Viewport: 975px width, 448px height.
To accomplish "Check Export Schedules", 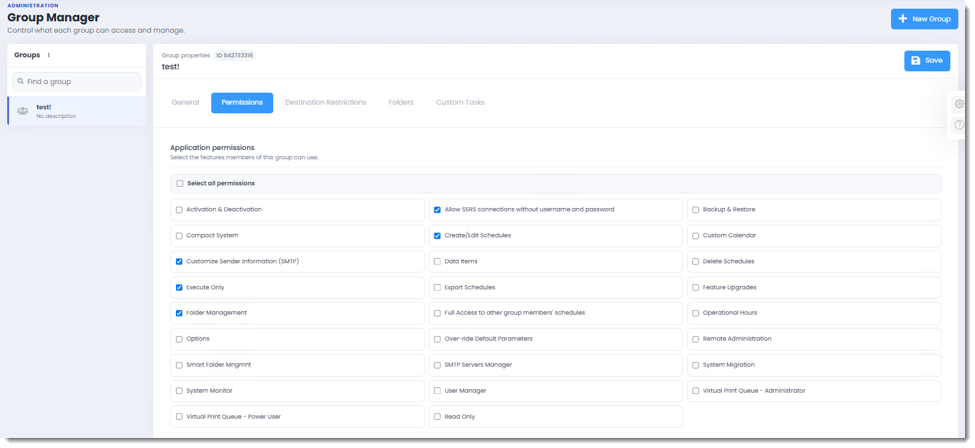I will 437,288.
